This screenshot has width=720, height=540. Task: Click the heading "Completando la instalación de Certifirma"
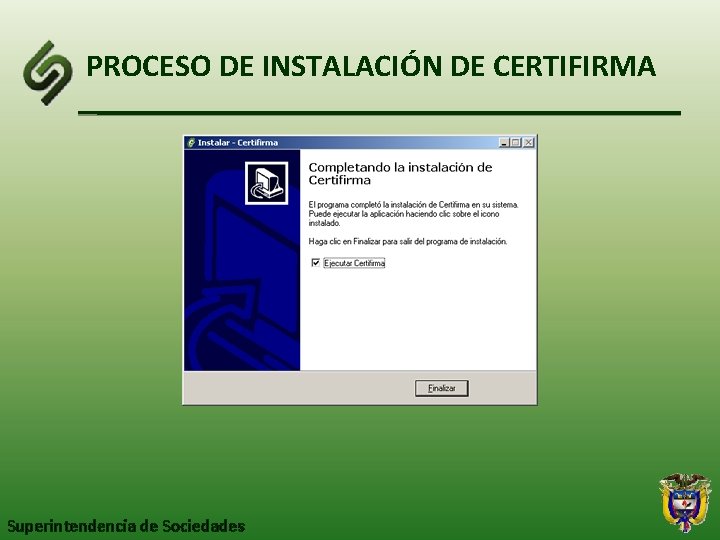pos(400,174)
